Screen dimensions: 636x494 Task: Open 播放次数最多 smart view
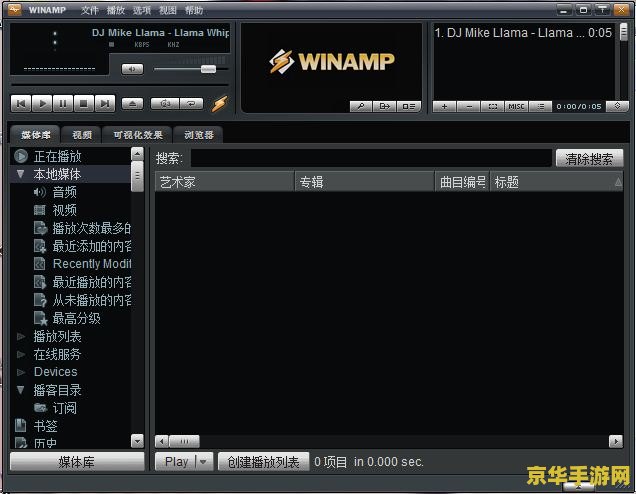click(x=82, y=228)
